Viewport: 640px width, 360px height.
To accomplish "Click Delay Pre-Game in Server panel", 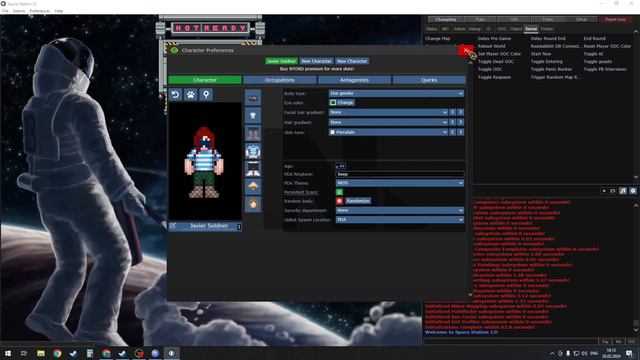I will click(x=494, y=39).
